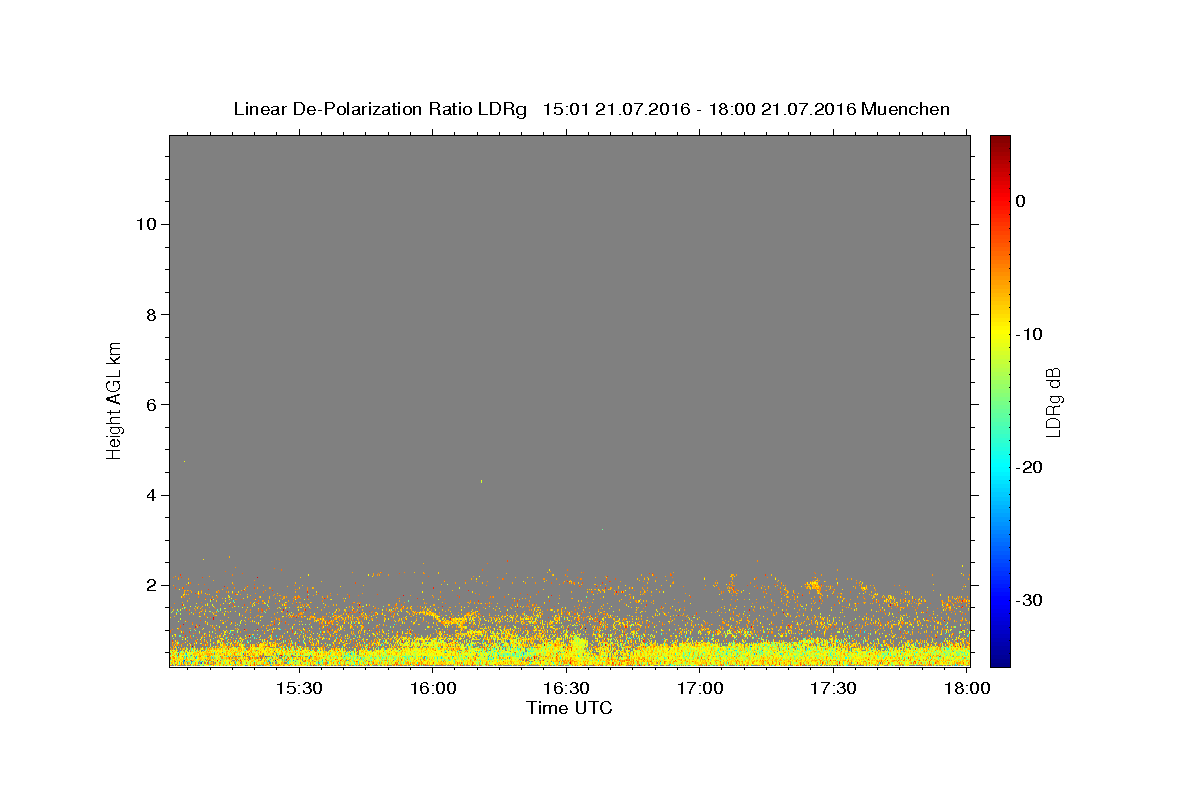Viewport: 1200px width, 800px height.
Task: Click the dark blue bottom of the colorbar
Action: [x=1000, y=658]
